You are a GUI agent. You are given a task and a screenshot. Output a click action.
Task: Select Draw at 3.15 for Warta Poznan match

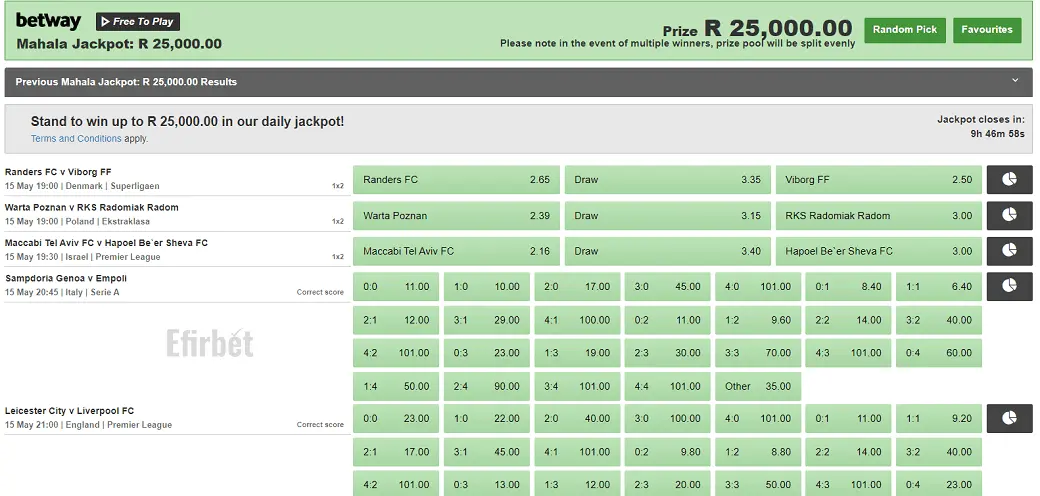tap(667, 216)
